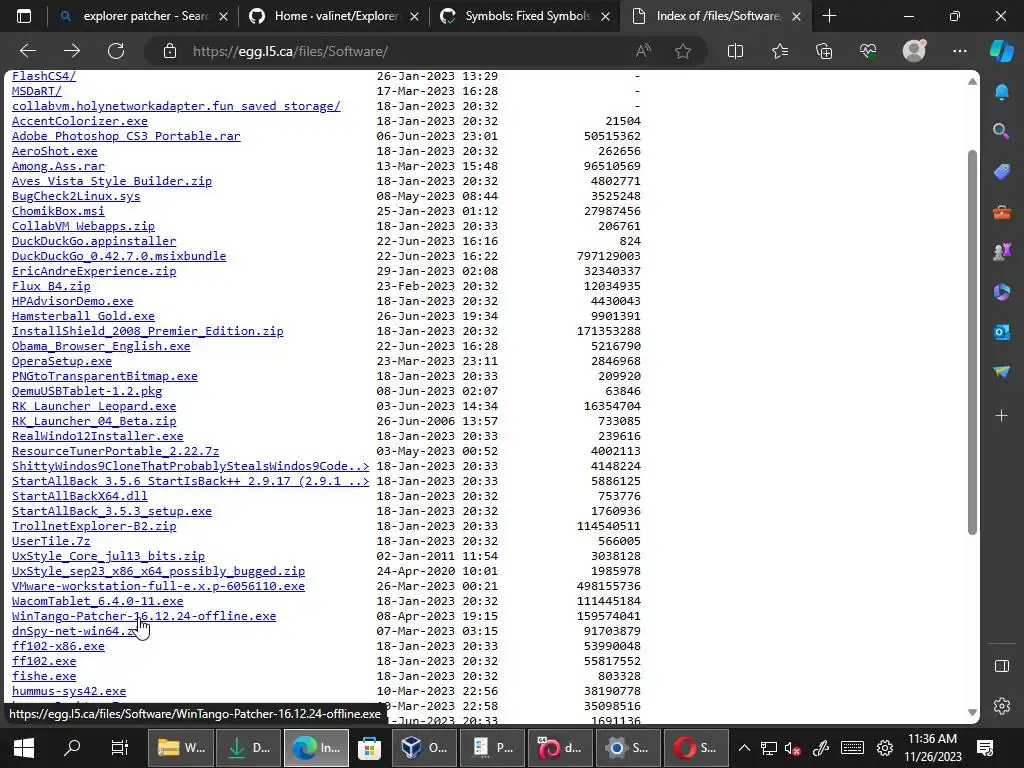Open sidebar notifications bell
The width and height of the screenshot is (1024, 768).
point(1002,92)
